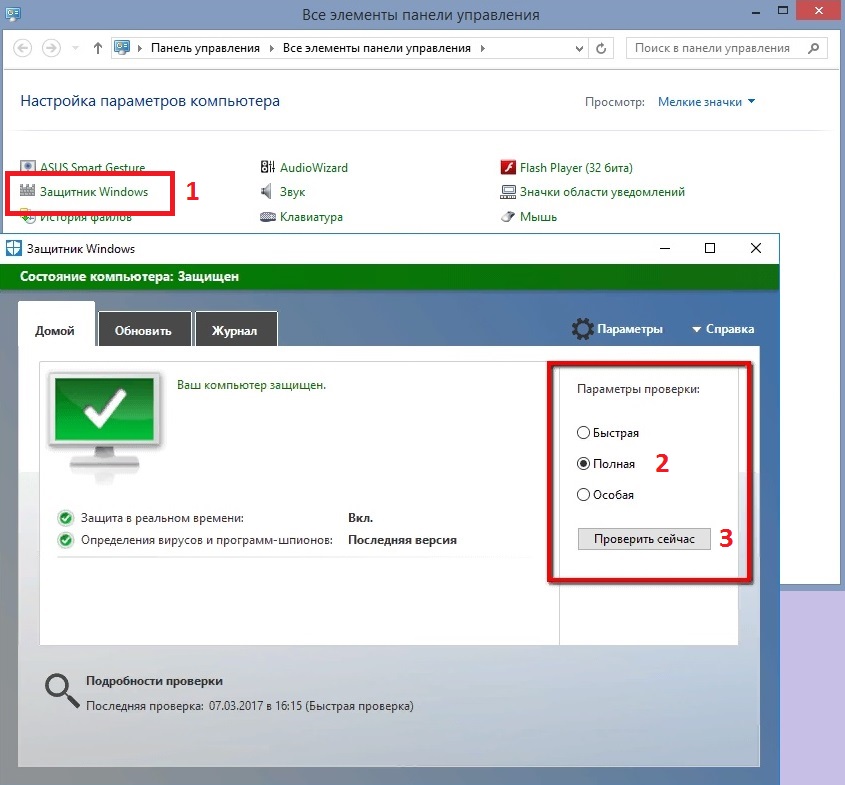Maximize the Защитник Windows window

click(710, 248)
